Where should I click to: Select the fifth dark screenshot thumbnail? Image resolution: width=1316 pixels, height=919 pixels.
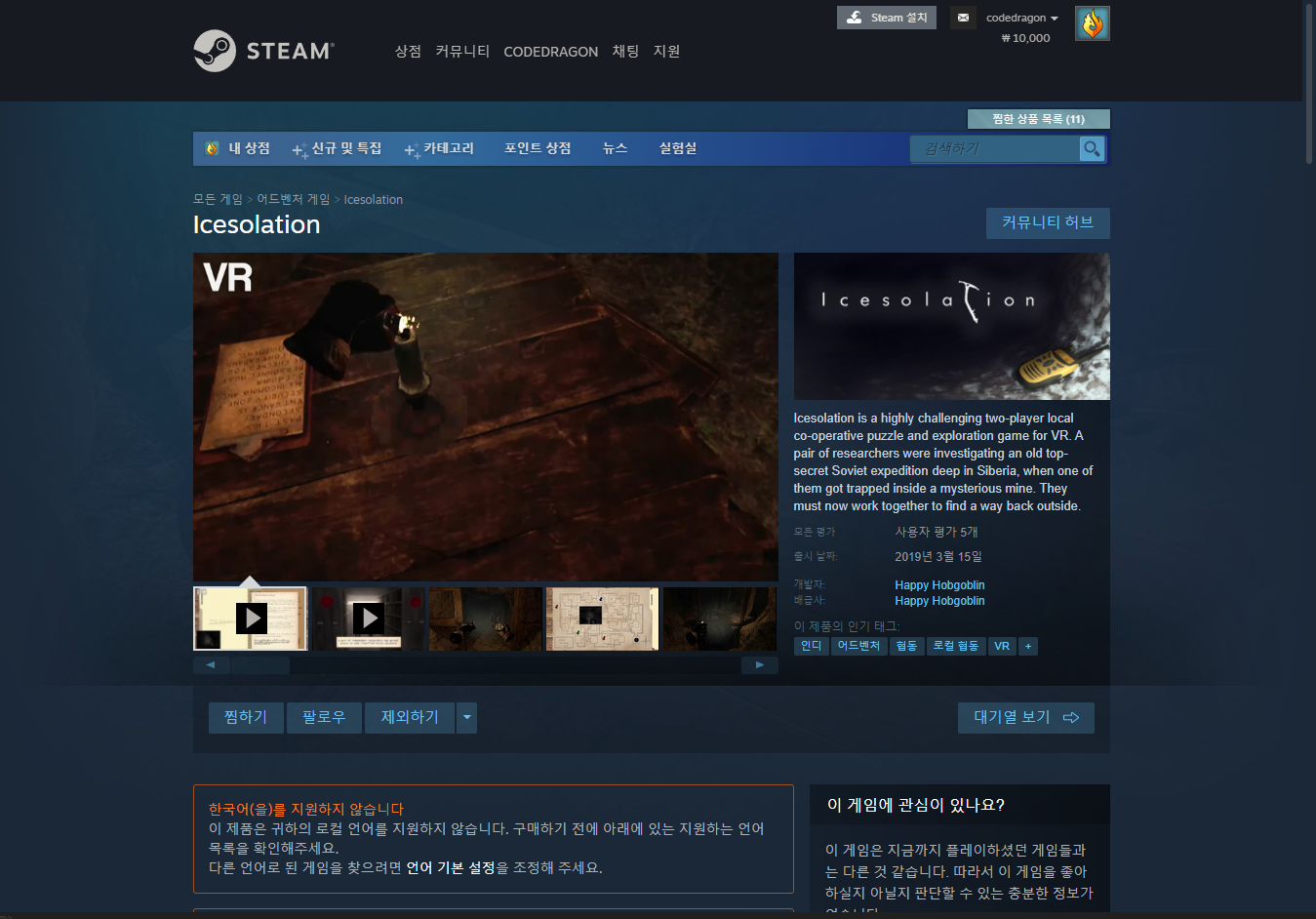[x=720, y=619]
